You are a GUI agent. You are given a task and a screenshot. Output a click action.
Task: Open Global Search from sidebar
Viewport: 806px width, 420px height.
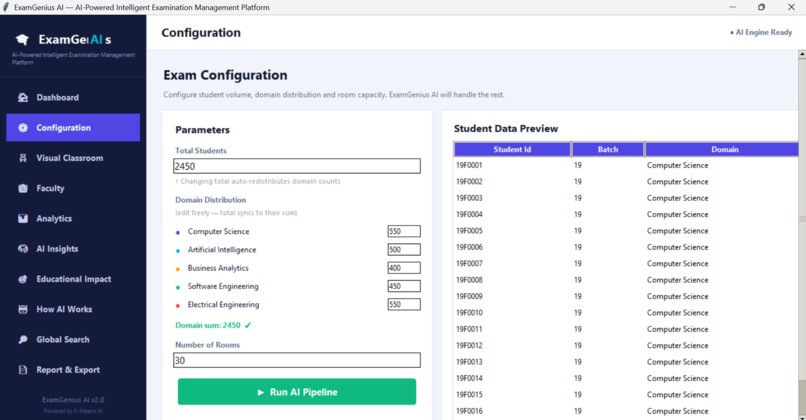[x=73, y=339]
